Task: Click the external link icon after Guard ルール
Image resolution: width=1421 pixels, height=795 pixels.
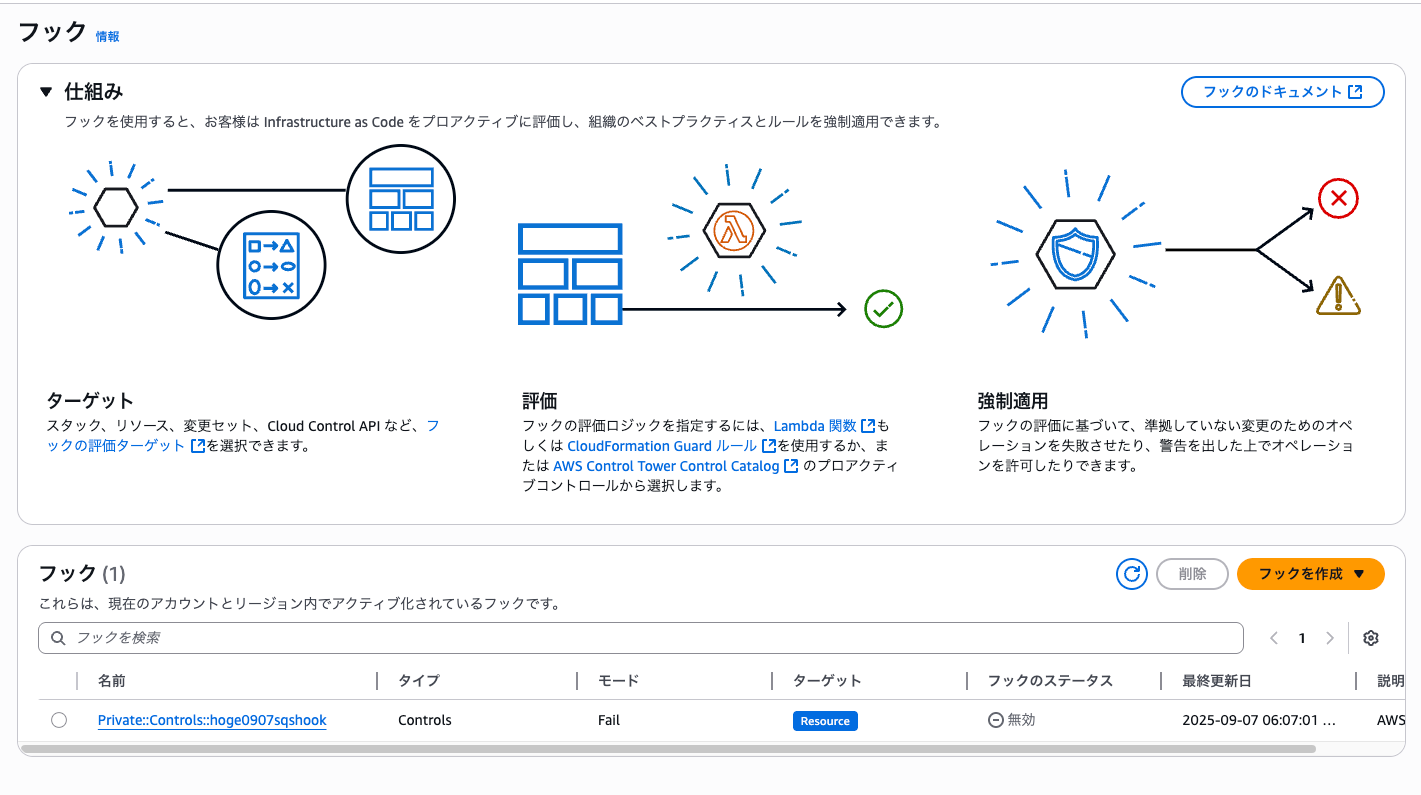Action: click(769, 446)
